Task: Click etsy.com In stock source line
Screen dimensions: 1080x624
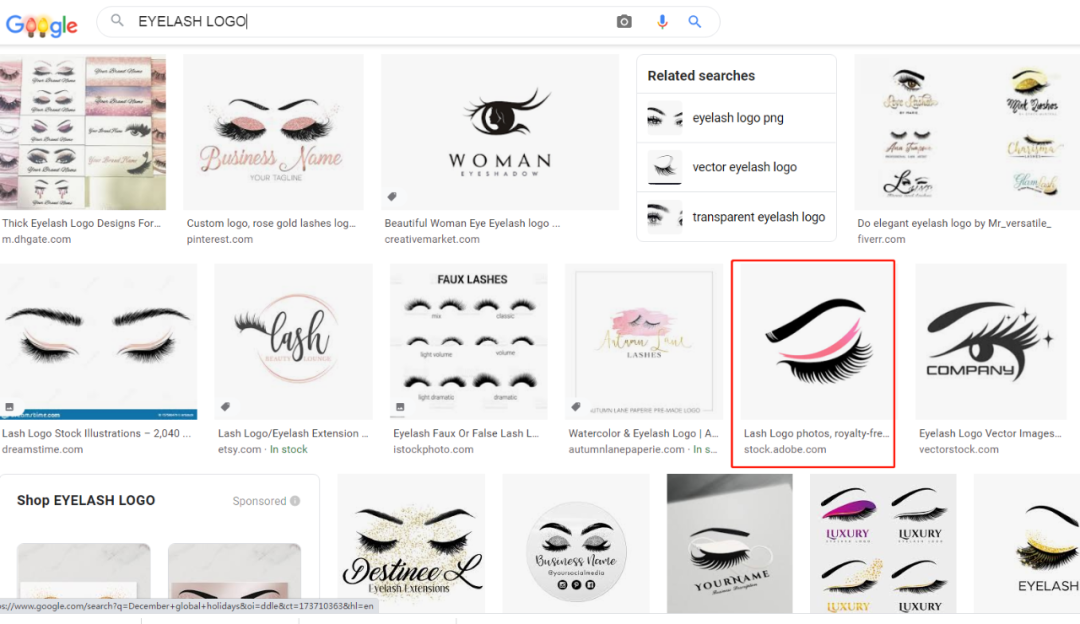Action: (262, 449)
